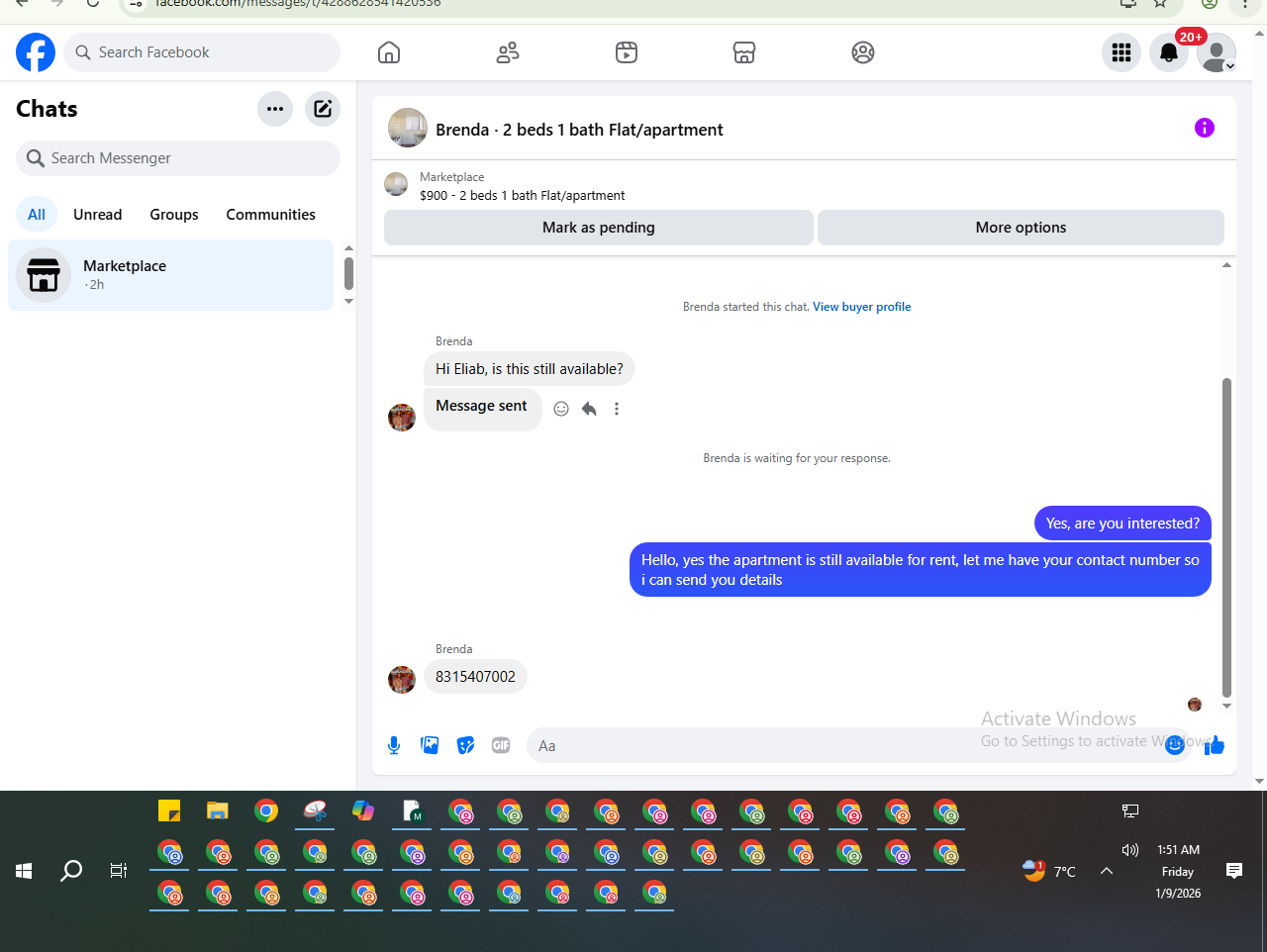
Task: Select the All chats tab
Action: point(37,215)
